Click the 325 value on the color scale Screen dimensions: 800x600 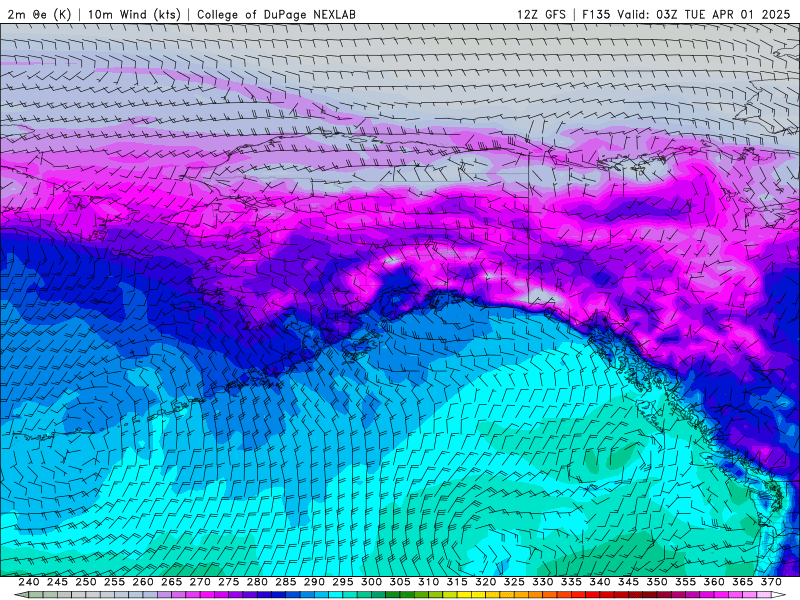[514, 582]
